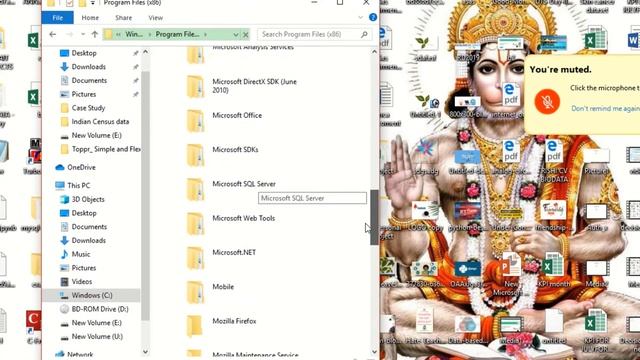Screen dimensions: 640x360
Task: Select Microsoft.NET folder icon
Action: coord(195,258)
